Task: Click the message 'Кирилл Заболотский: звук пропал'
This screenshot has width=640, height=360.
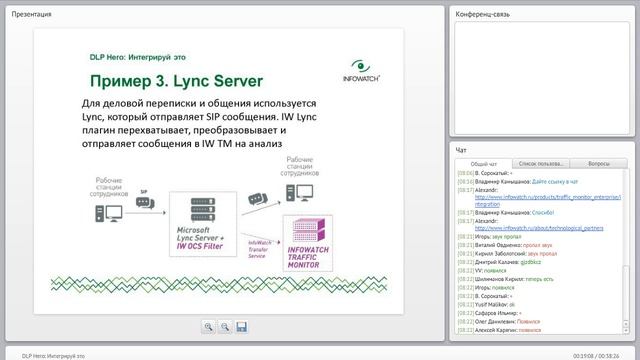Action: pyautogui.click(x=507, y=254)
